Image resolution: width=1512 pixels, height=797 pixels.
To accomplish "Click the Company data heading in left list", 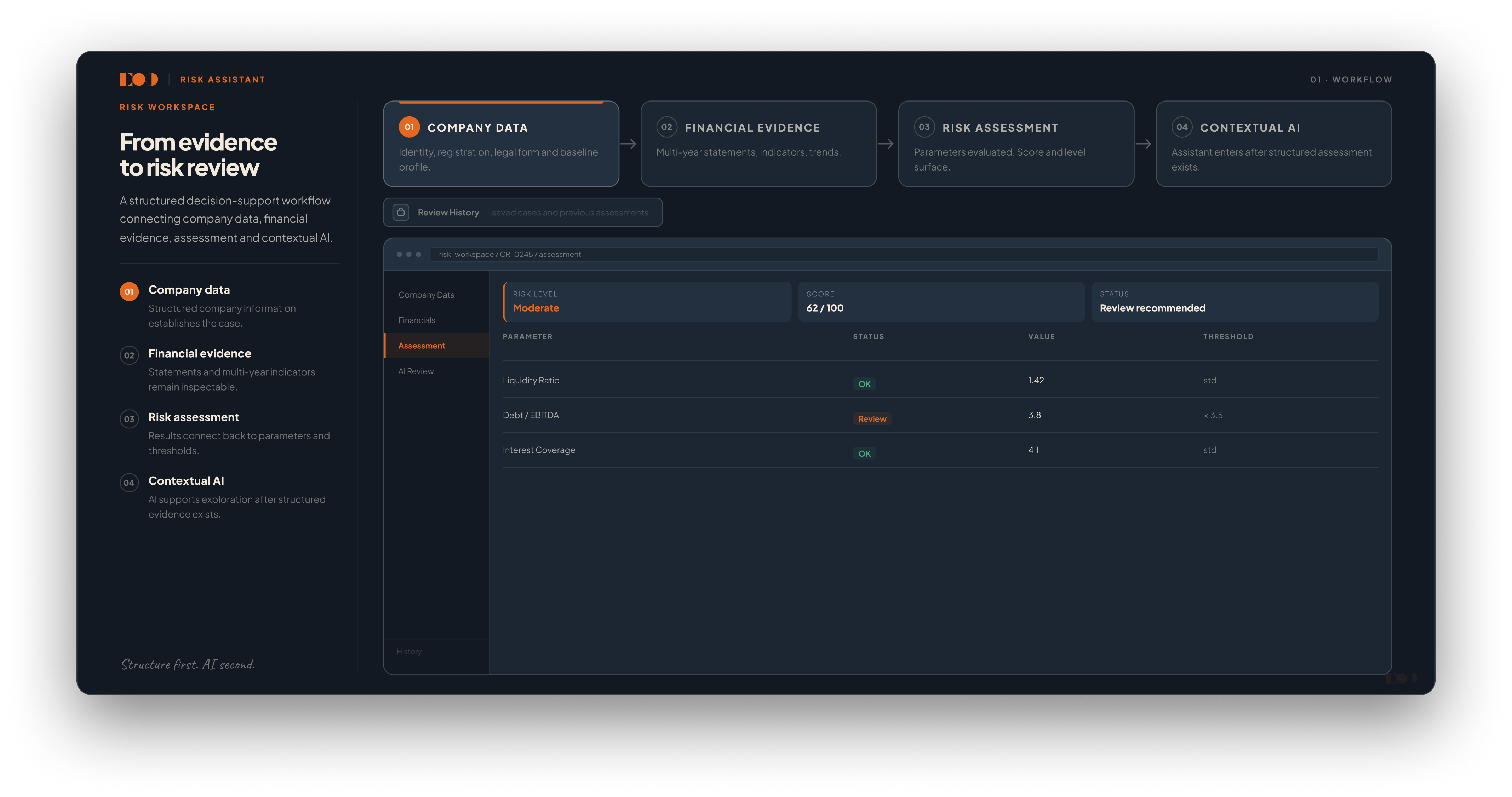I will (189, 290).
